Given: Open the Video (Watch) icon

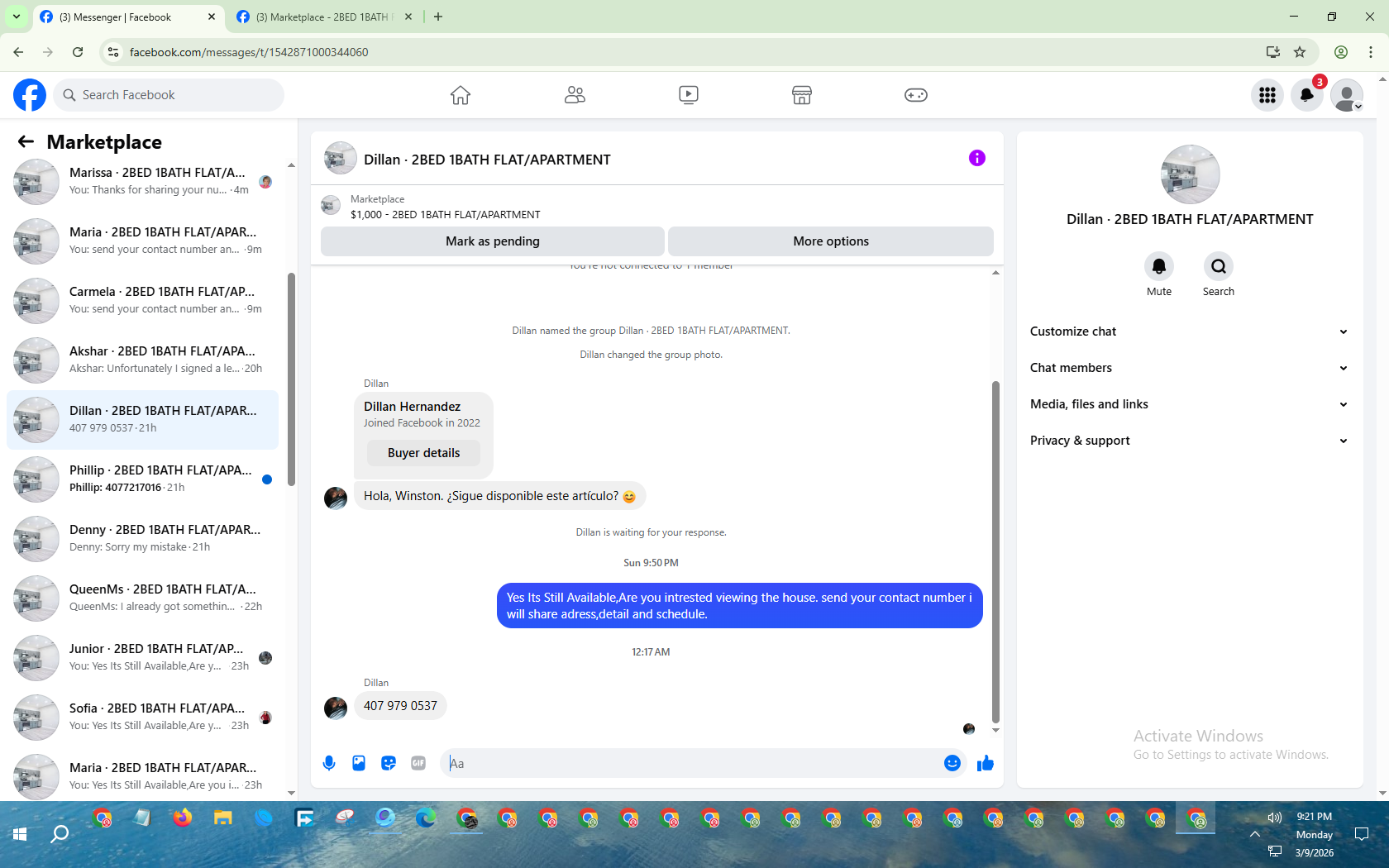Looking at the screenshot, I should [689, 95].
